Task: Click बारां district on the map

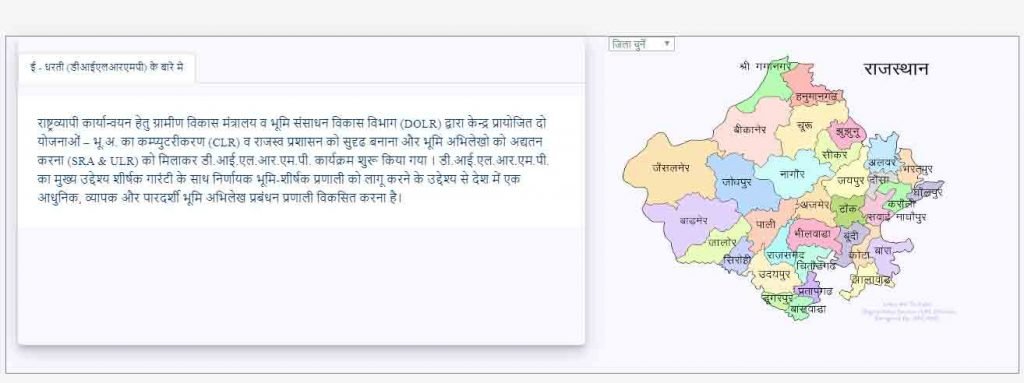Action: [884, 250]
